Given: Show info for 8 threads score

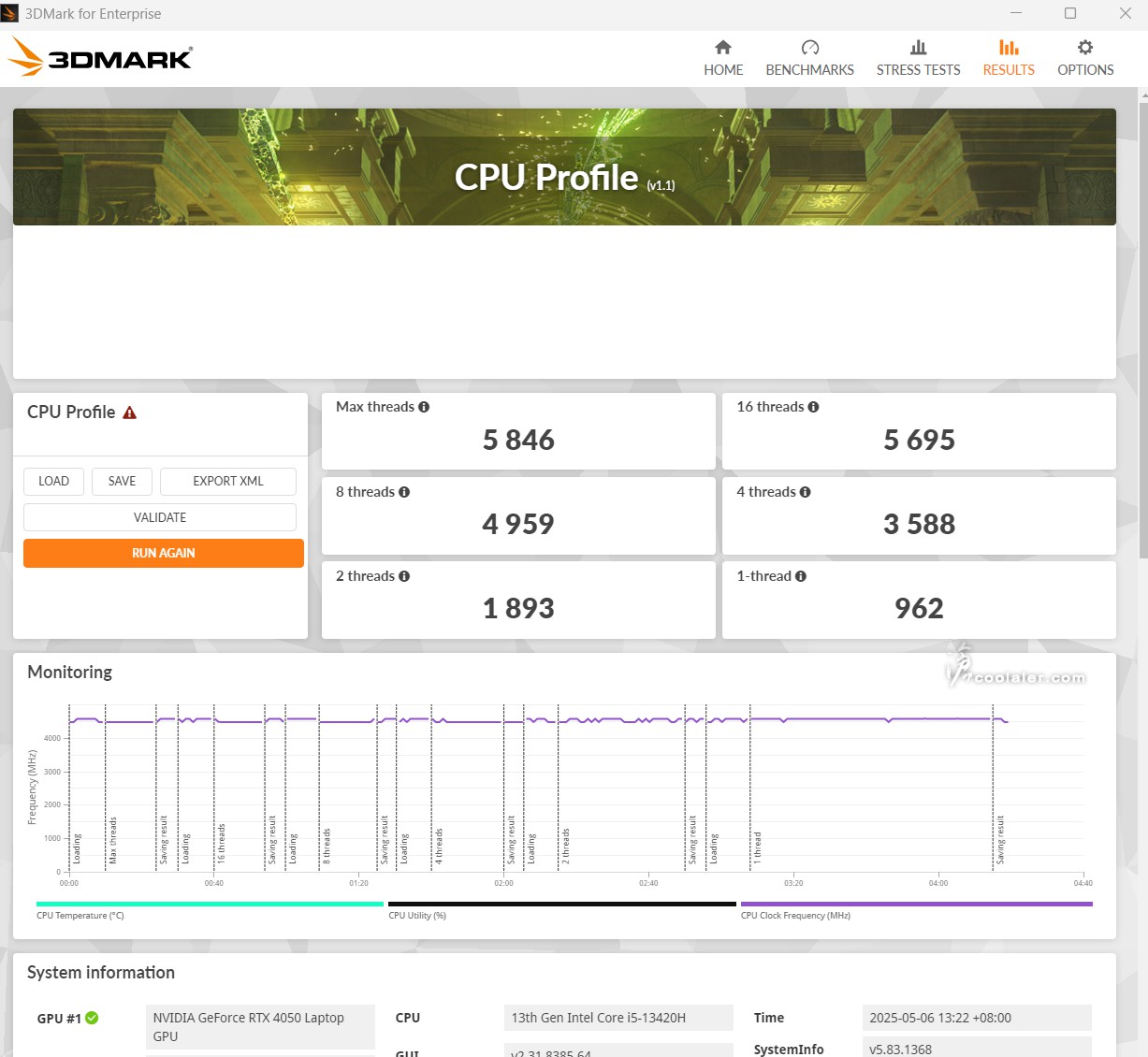Looking at the screenshot, I should pyautogui.click(x=404, y=492).
